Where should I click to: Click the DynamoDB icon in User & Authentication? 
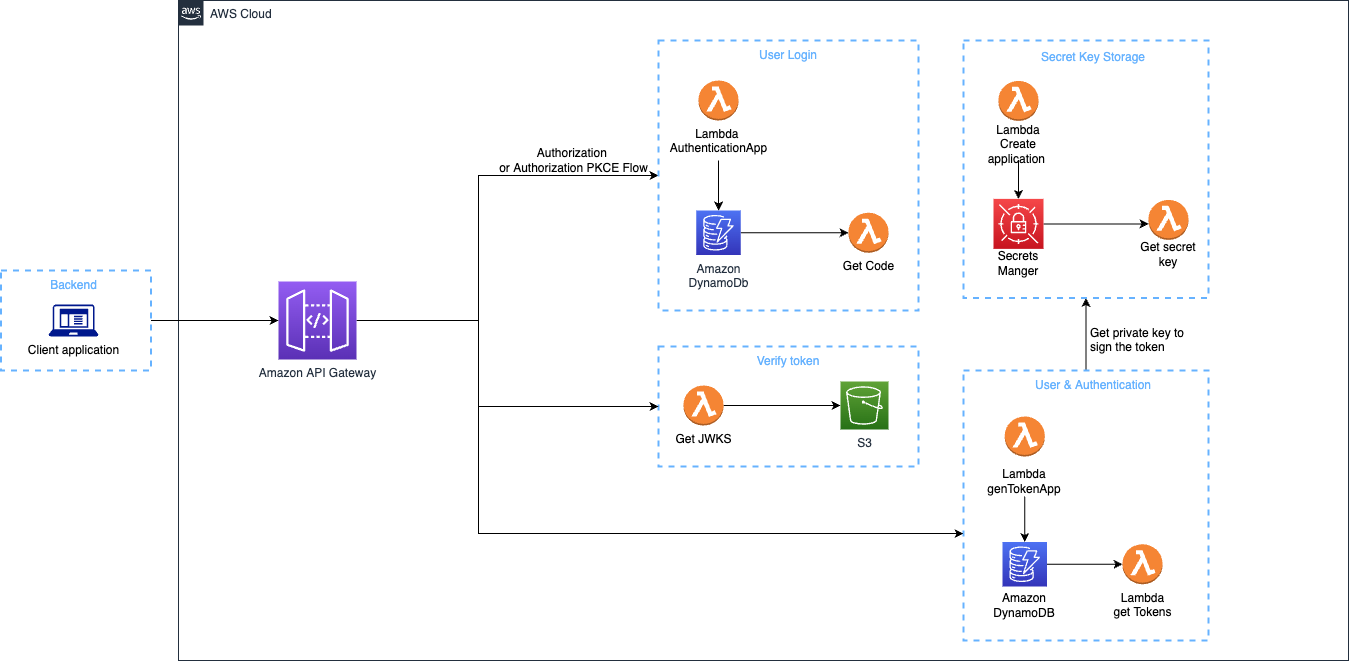click(1024, 565)
